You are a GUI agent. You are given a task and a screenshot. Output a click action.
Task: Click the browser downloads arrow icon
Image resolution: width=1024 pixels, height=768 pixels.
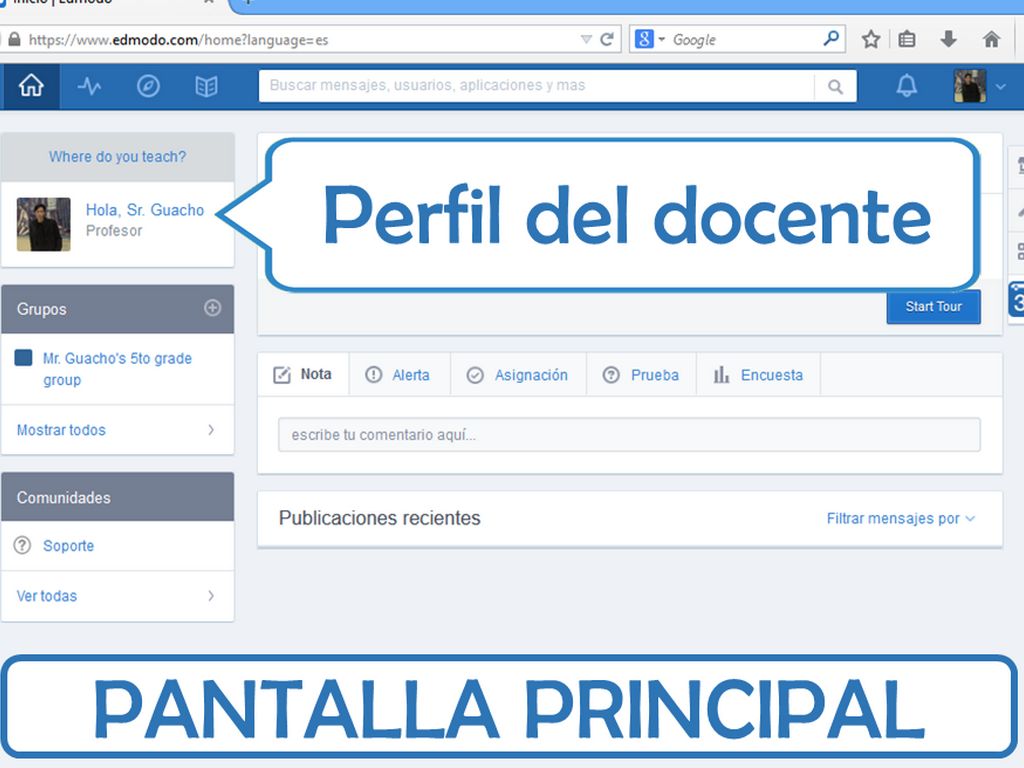948,40
